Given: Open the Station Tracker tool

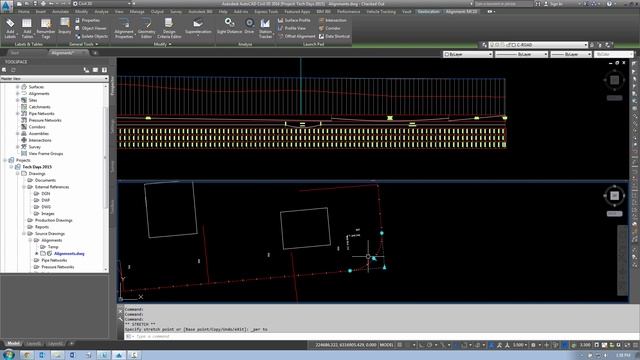Looking at the screenshot, I should pyautogui.click(x=265, y=28).
